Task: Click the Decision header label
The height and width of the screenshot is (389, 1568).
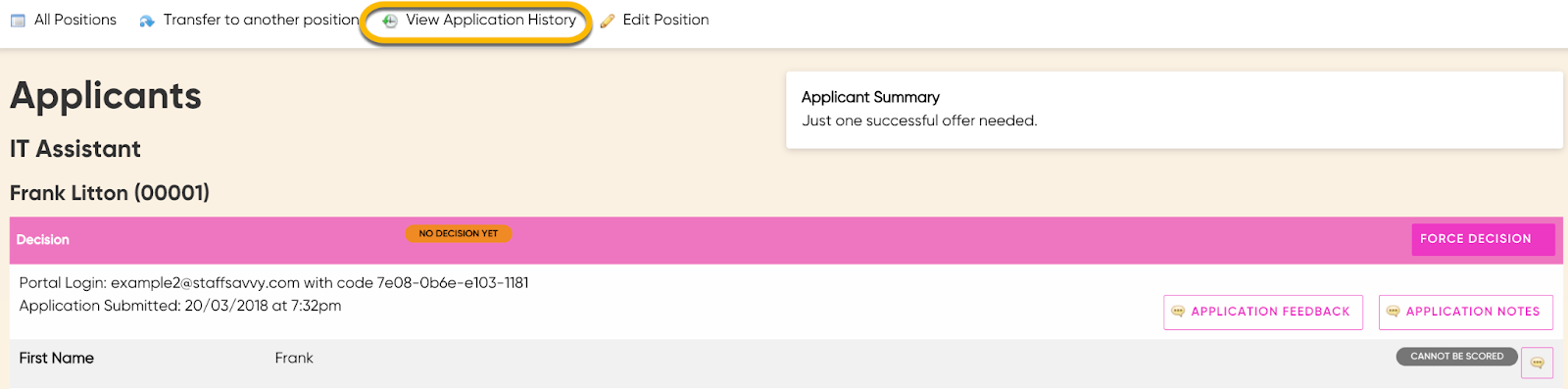Action: click(43, 240)
